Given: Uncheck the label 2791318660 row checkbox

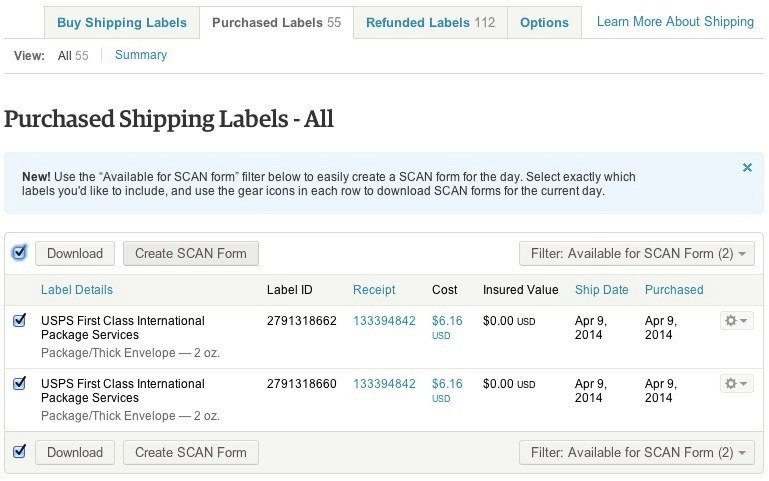Looking at the screenshot, I should pyautogui.click(x=19, y=383).
